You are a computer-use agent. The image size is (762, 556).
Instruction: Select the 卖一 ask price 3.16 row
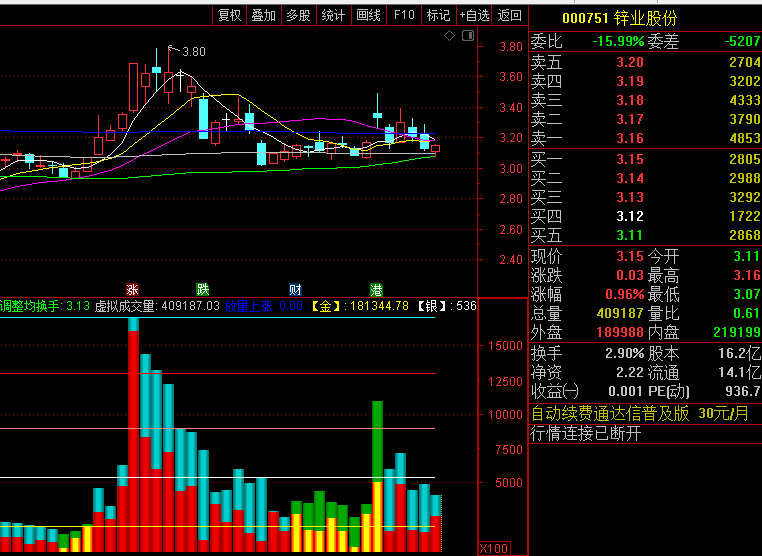[644, 138]
